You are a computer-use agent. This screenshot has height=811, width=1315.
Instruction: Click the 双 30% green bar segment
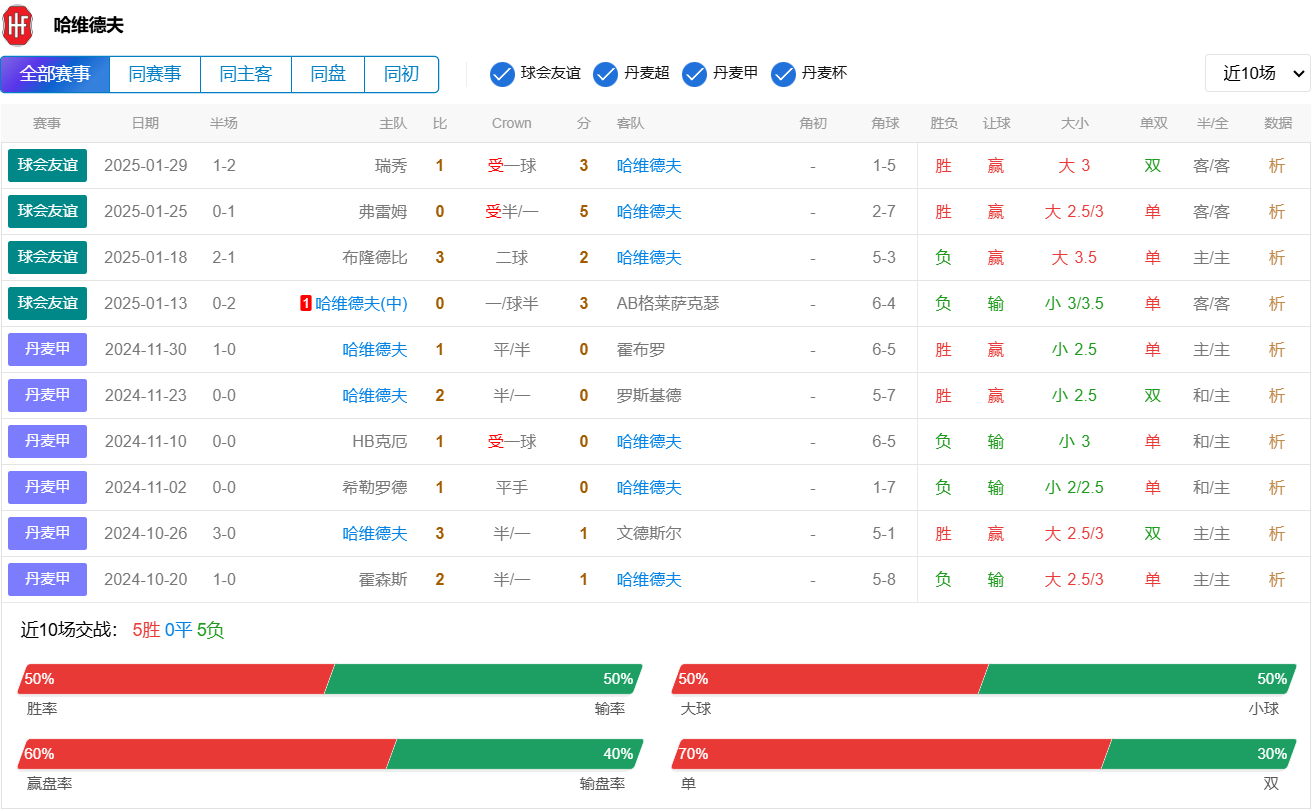(1199, 754)
